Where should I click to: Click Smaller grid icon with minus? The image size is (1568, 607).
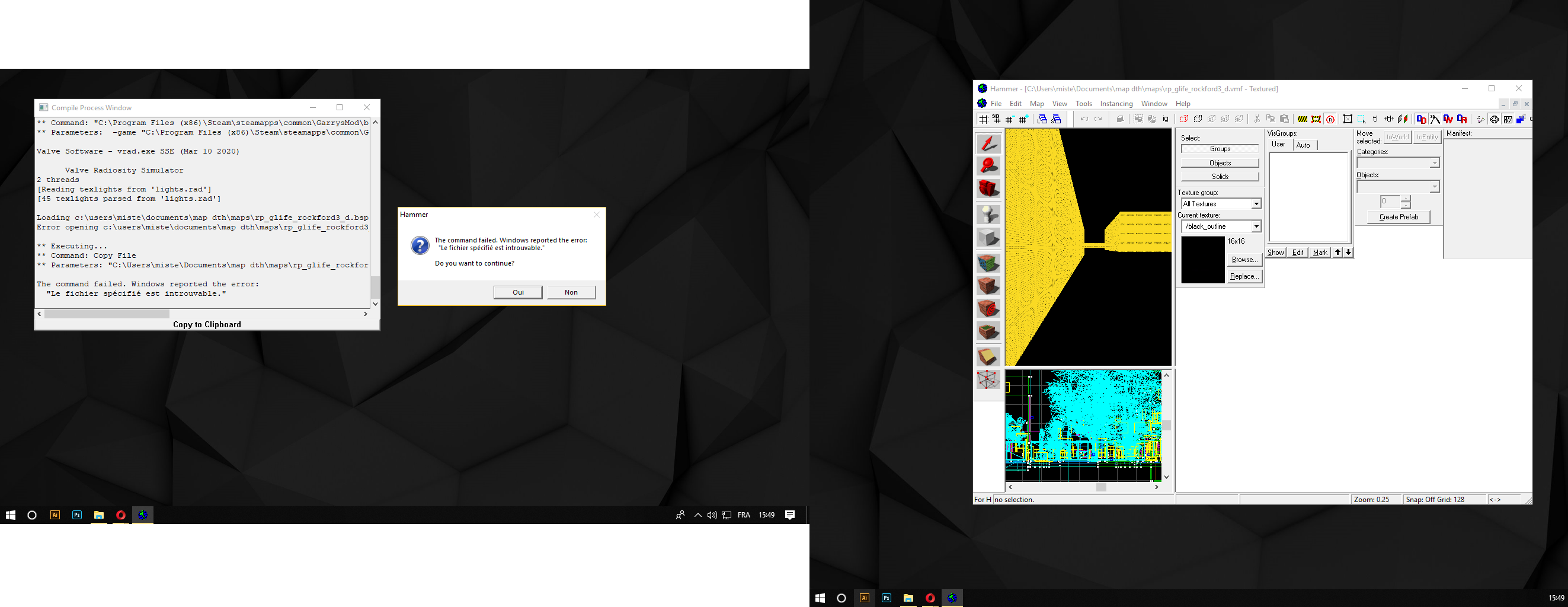coord(1010,119)
